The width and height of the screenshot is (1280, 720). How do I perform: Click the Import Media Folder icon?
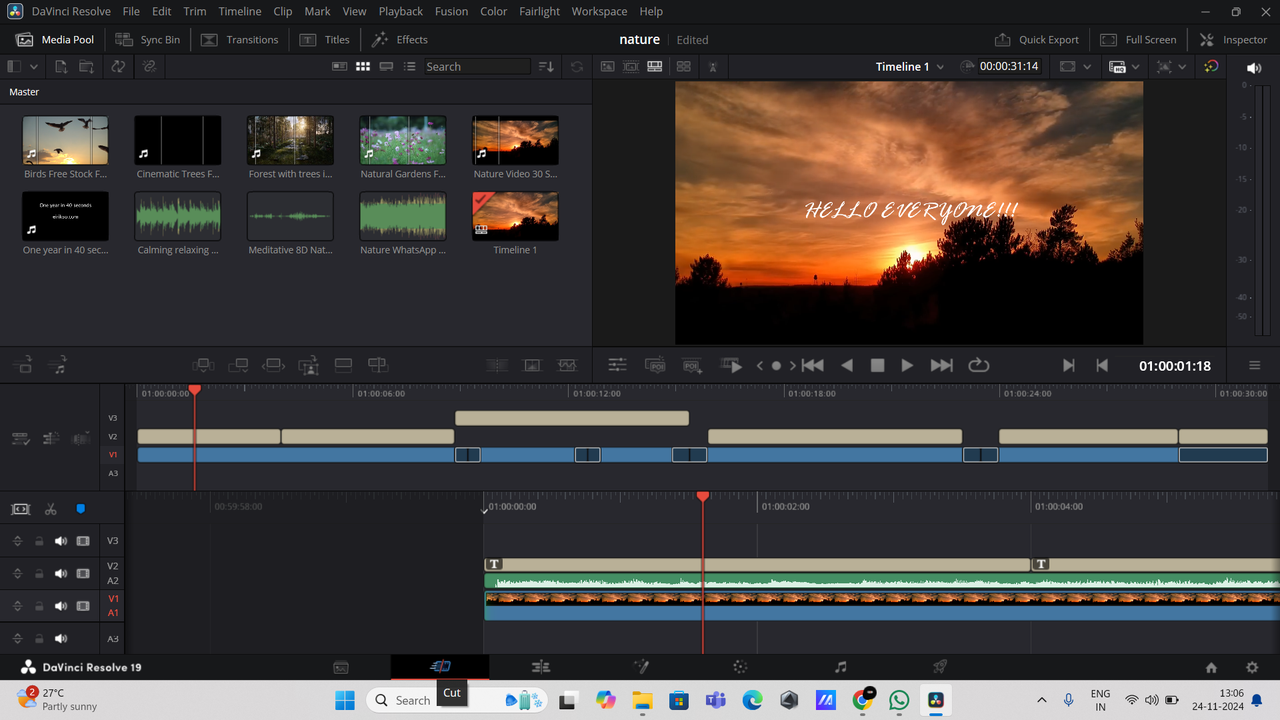pos(87,67)
